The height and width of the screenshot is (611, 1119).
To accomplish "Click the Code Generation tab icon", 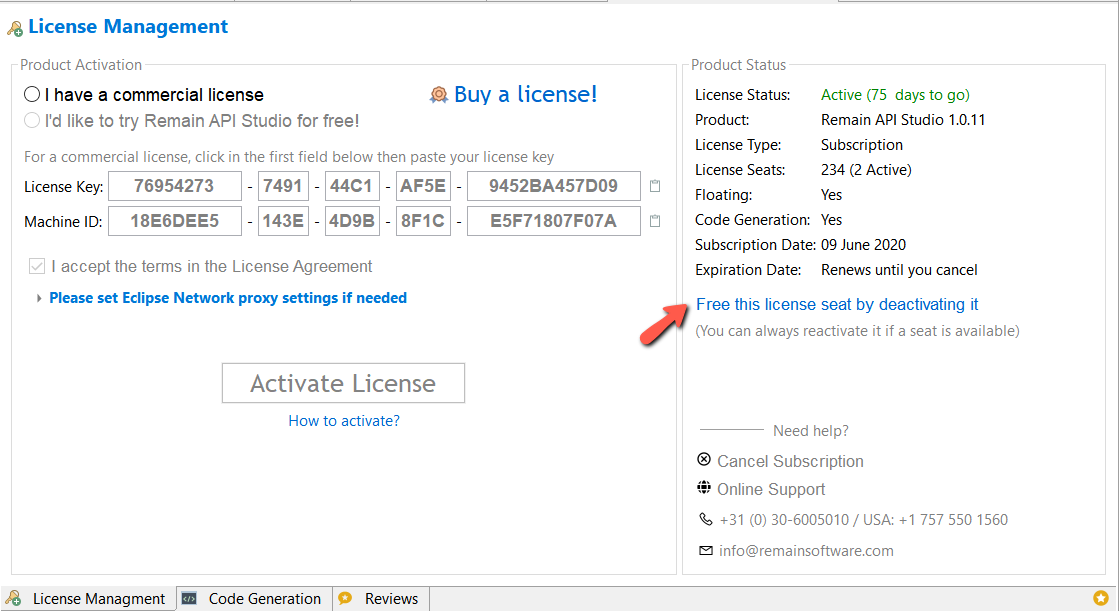I will 189,598.
